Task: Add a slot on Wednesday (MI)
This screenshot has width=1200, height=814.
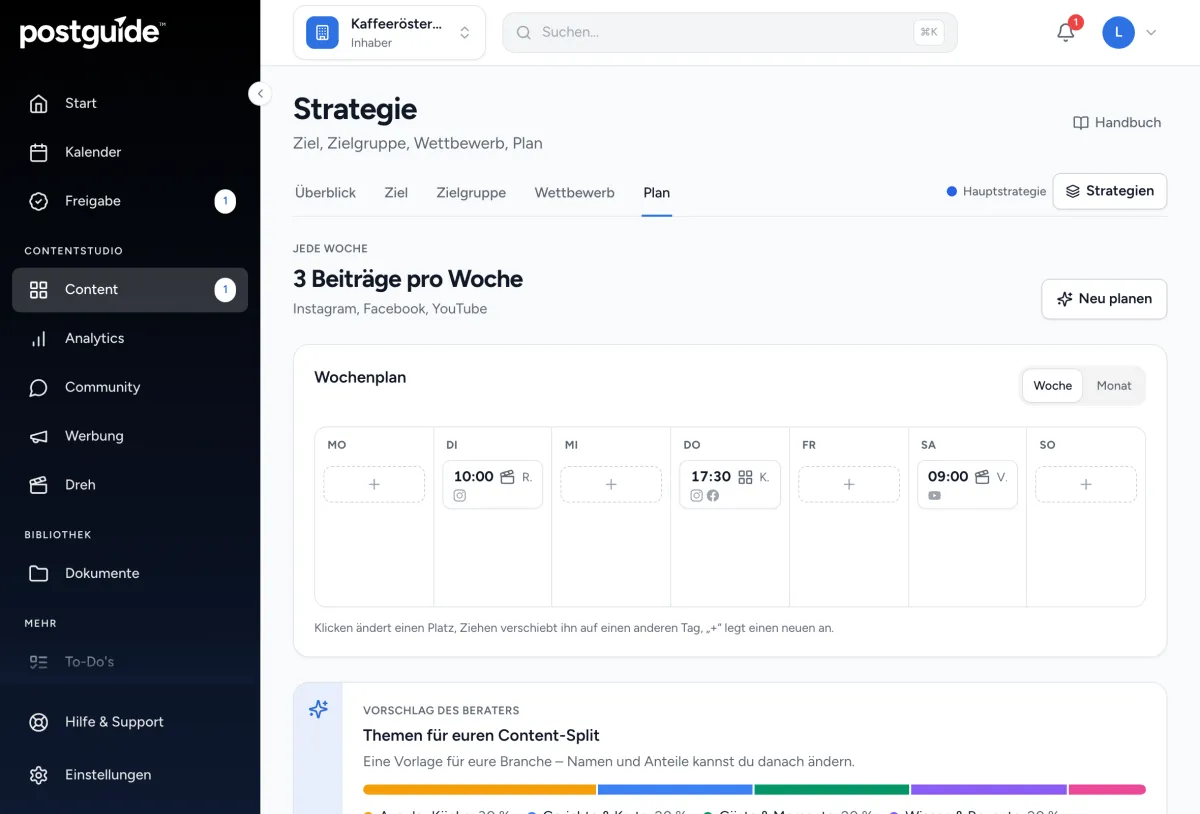Action: click(611, 484)
